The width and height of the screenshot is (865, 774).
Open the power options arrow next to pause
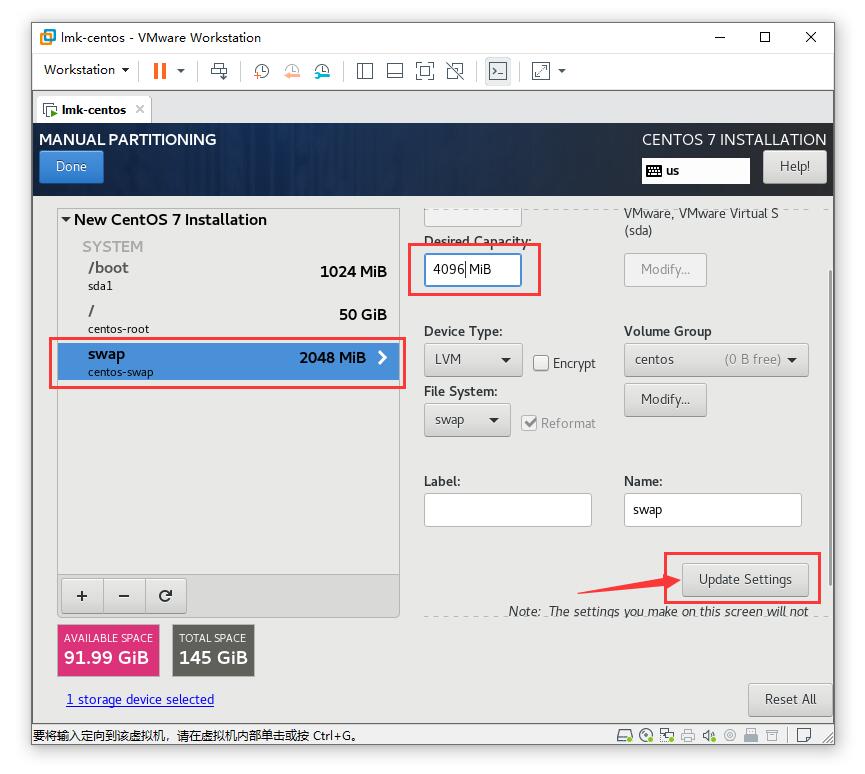[x=180, y=71]
